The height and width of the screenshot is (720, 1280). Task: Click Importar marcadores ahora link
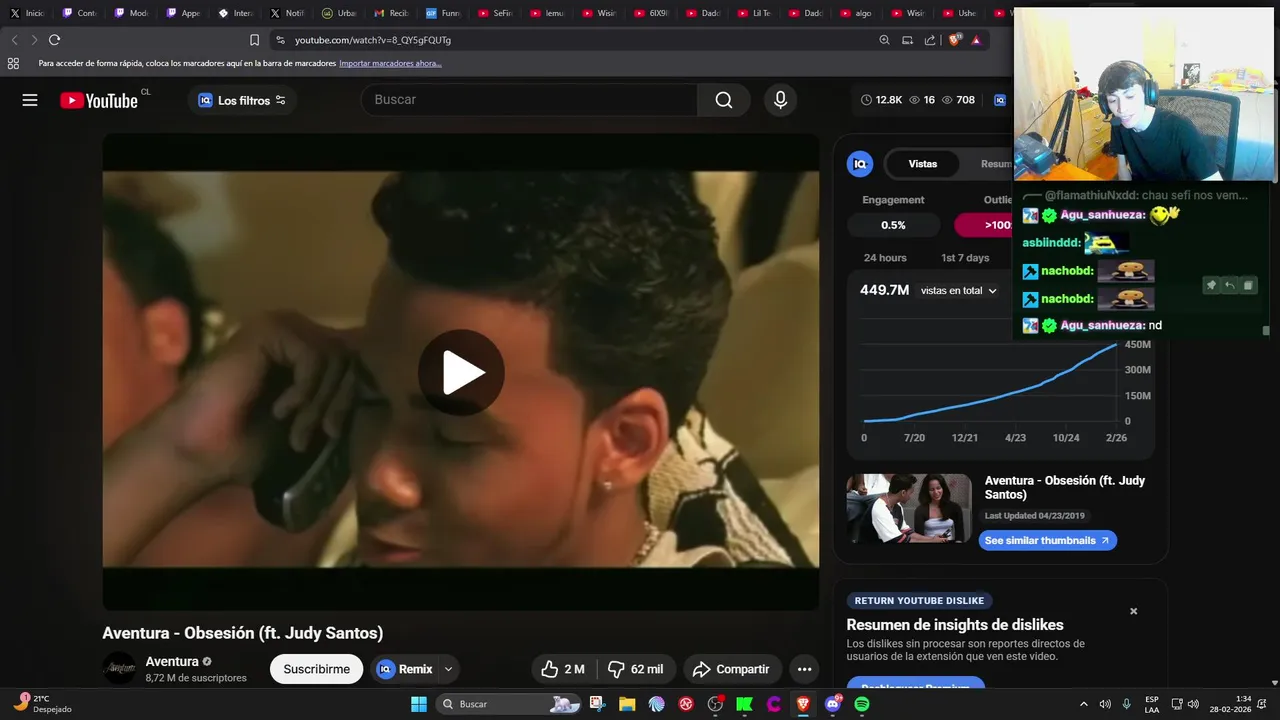click(x=390, y=63)
